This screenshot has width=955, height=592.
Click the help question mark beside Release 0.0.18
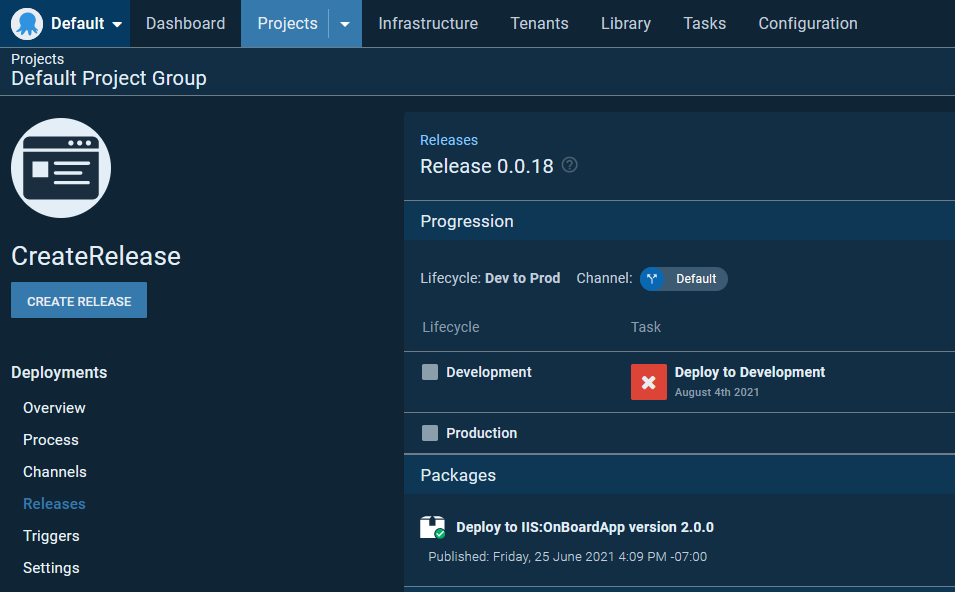click(570, 165)
